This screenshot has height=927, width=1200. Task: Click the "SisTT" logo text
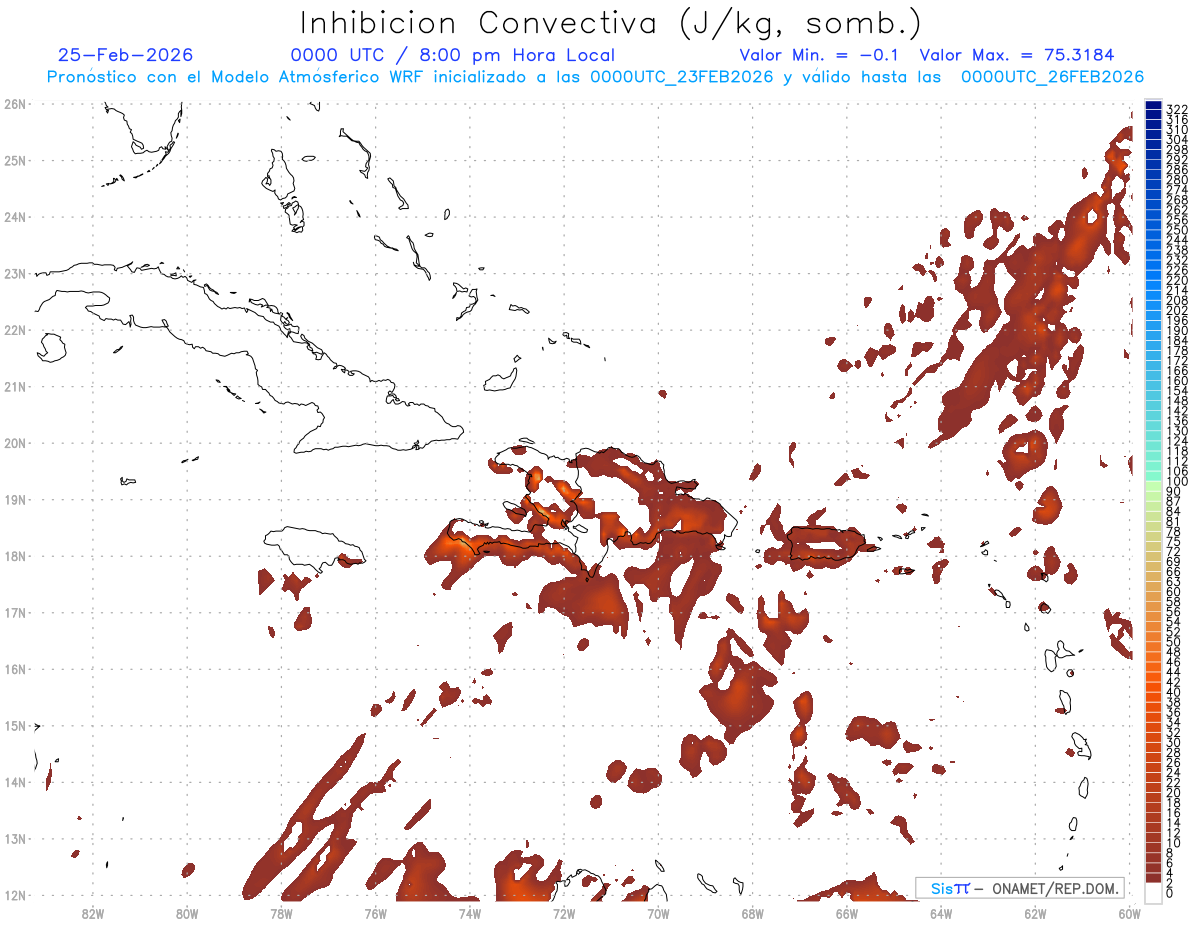pos(949,888)
